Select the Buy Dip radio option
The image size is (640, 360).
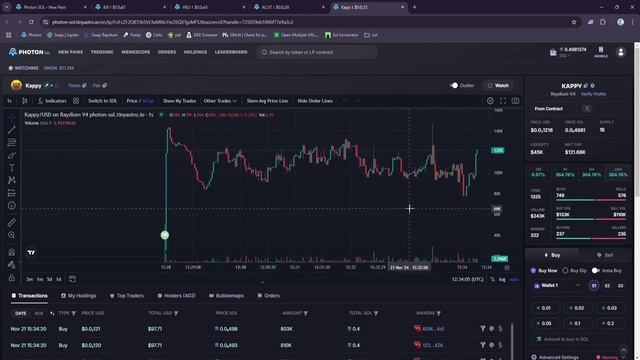565,270
